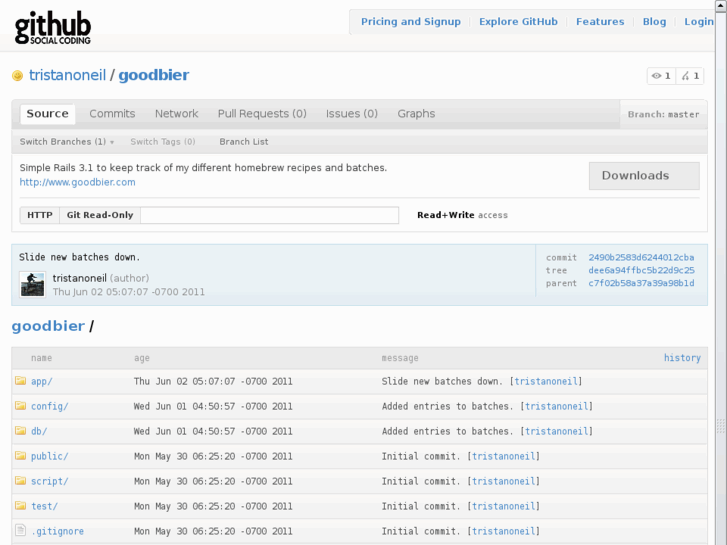
Task: Click the vertical scrollbar up arrow
Action: [x=721, y=5]
